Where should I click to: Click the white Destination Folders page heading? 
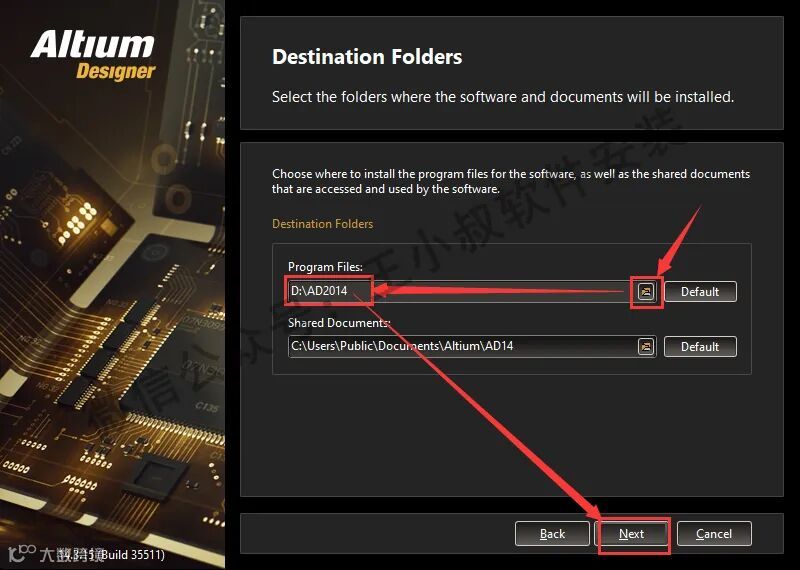(367, 57)
